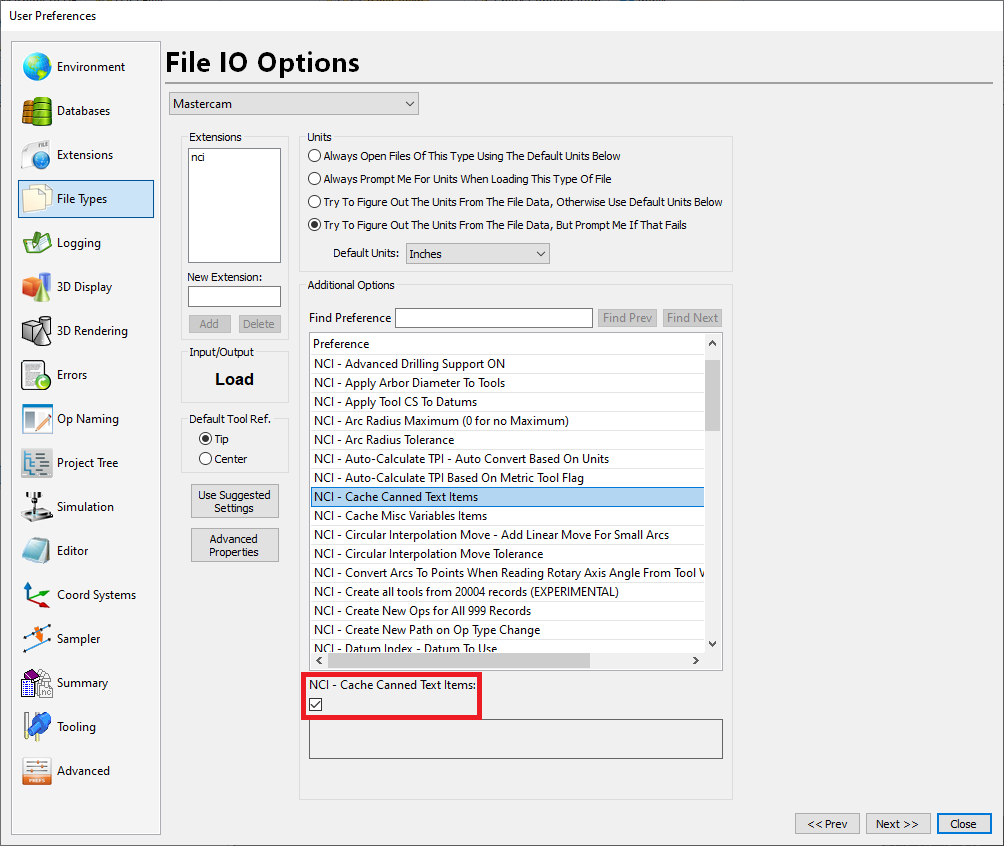The height and width of the screenshot is (846, 1004).
Task: Select 'Auto-Calculate TPI Based On Metric Tool Flag' row
Action: coord(507,478)
